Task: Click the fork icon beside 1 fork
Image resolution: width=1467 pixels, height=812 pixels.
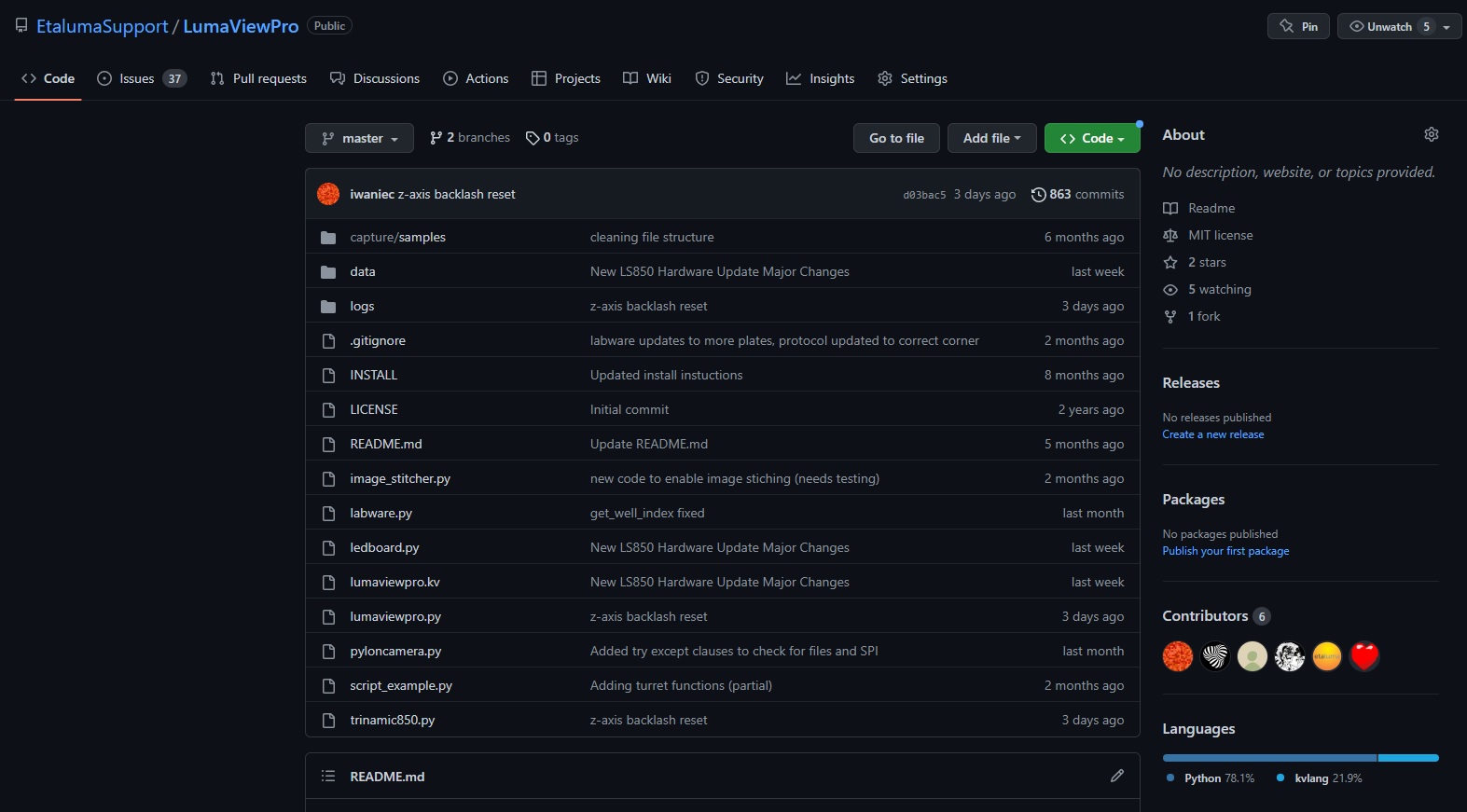Action: click(1170, 317)
